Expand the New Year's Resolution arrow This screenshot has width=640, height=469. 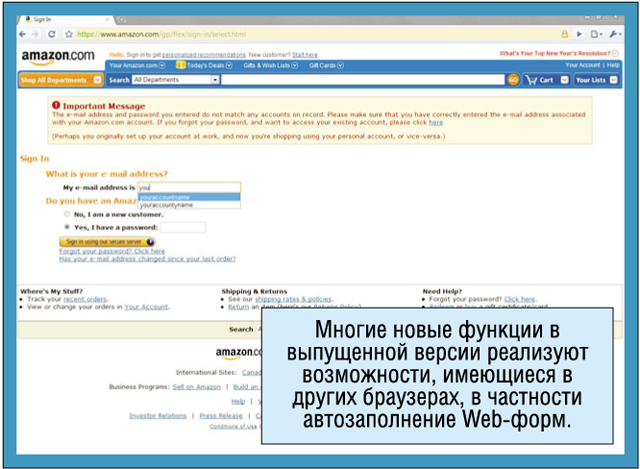(x=616, y=53)
